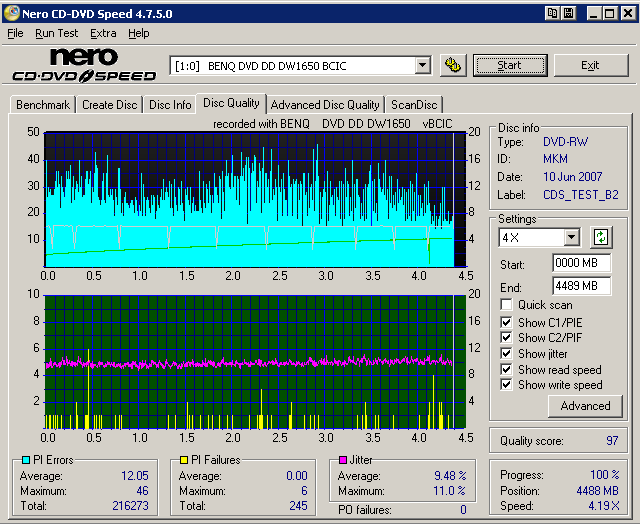
Task: Uncheck Show C1/PIE option
Action: [507, 322]
